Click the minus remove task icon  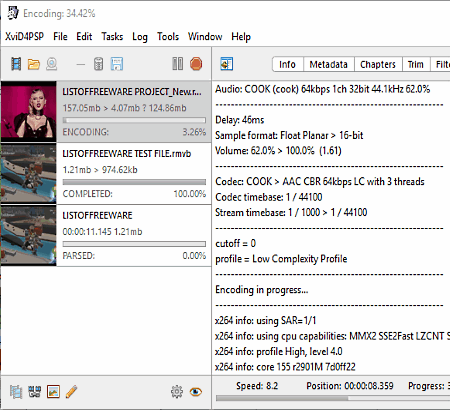(x=81, y=64)
